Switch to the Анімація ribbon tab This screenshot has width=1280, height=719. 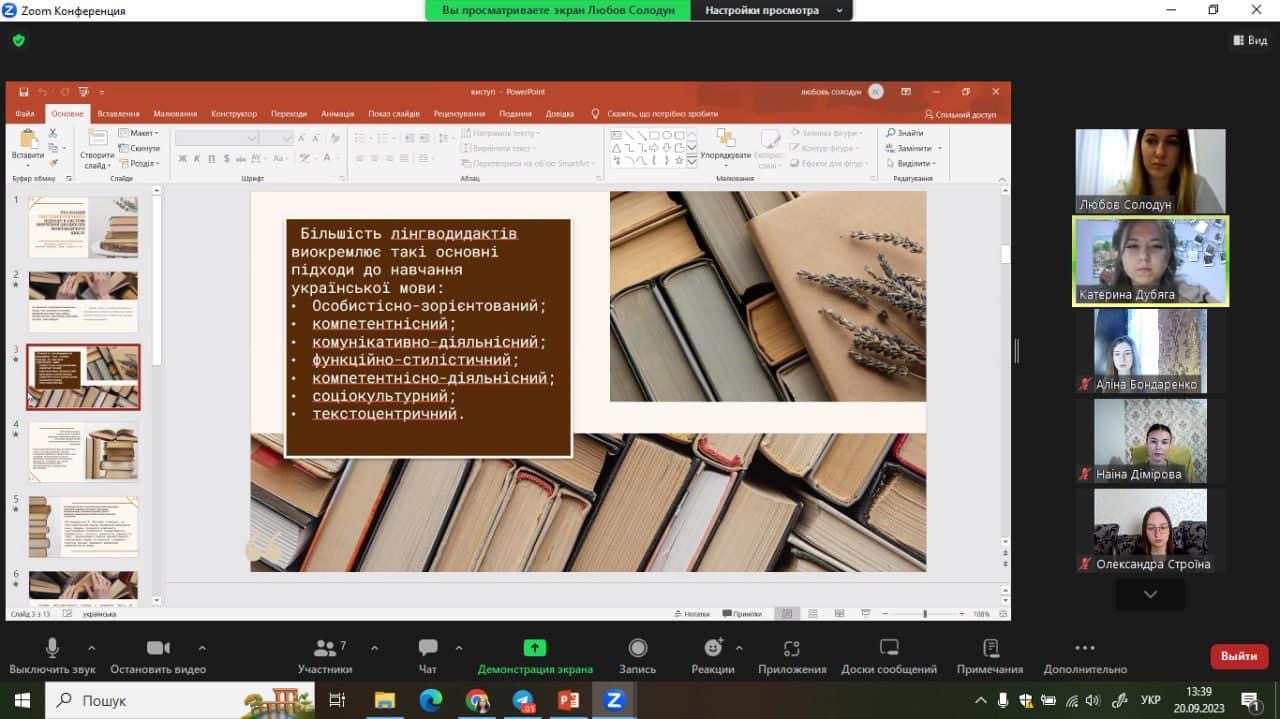pos(338,114)
